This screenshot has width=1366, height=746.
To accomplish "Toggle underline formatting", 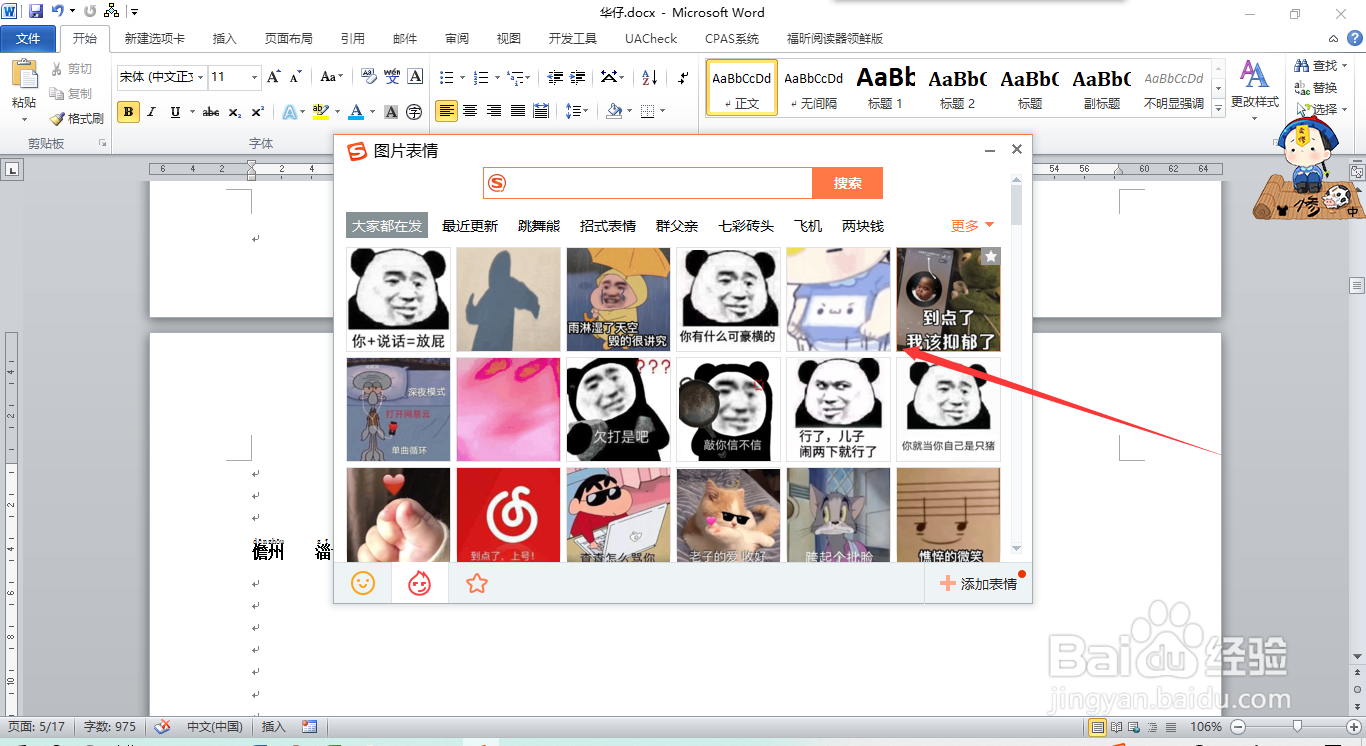I will pos(176,112).
